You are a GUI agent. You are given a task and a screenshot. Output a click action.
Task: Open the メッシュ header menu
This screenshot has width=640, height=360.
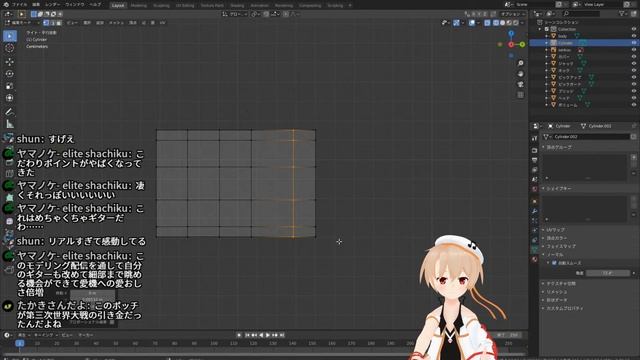(116, 23)
